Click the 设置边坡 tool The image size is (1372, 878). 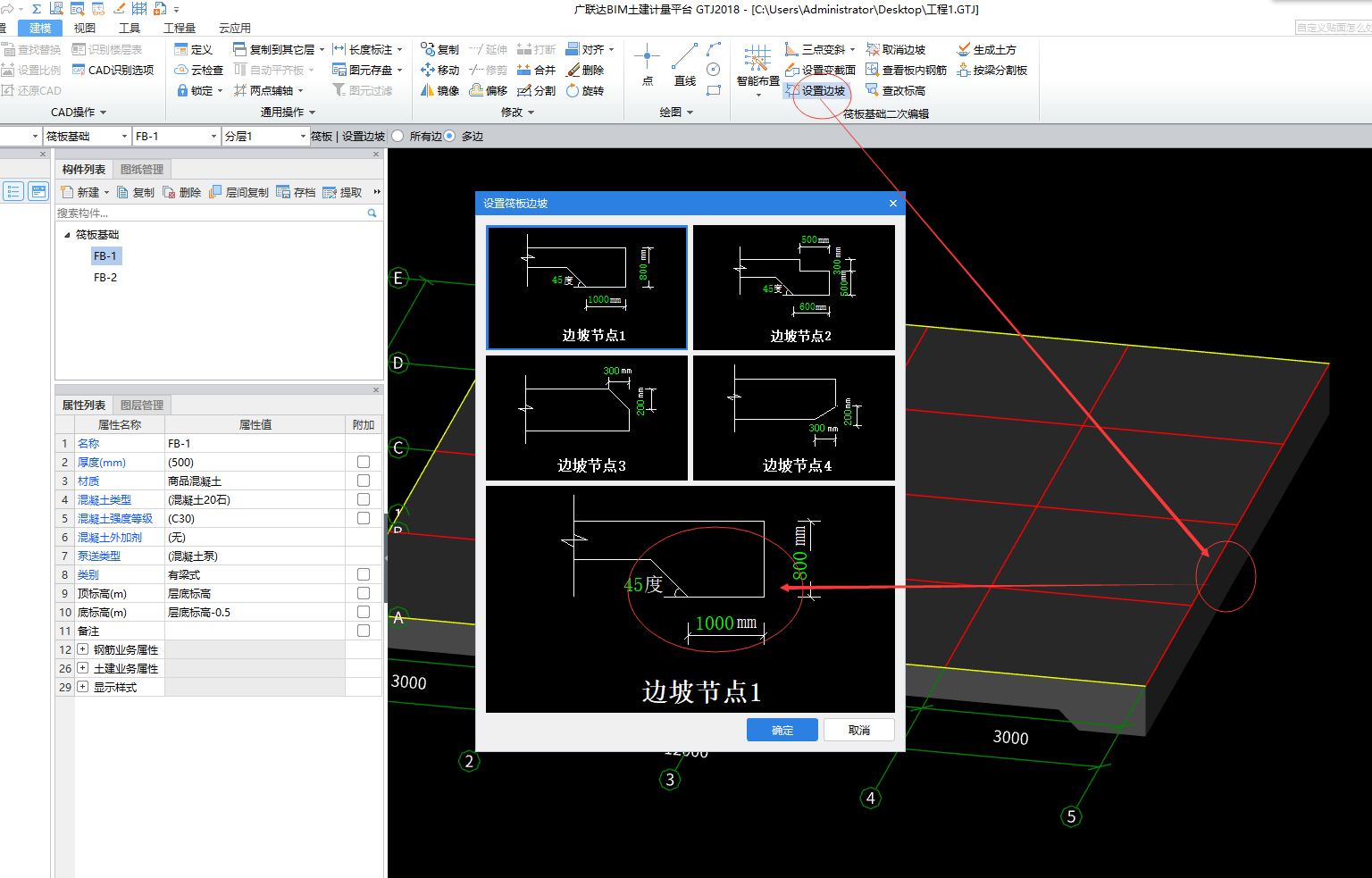click(815, 90)
